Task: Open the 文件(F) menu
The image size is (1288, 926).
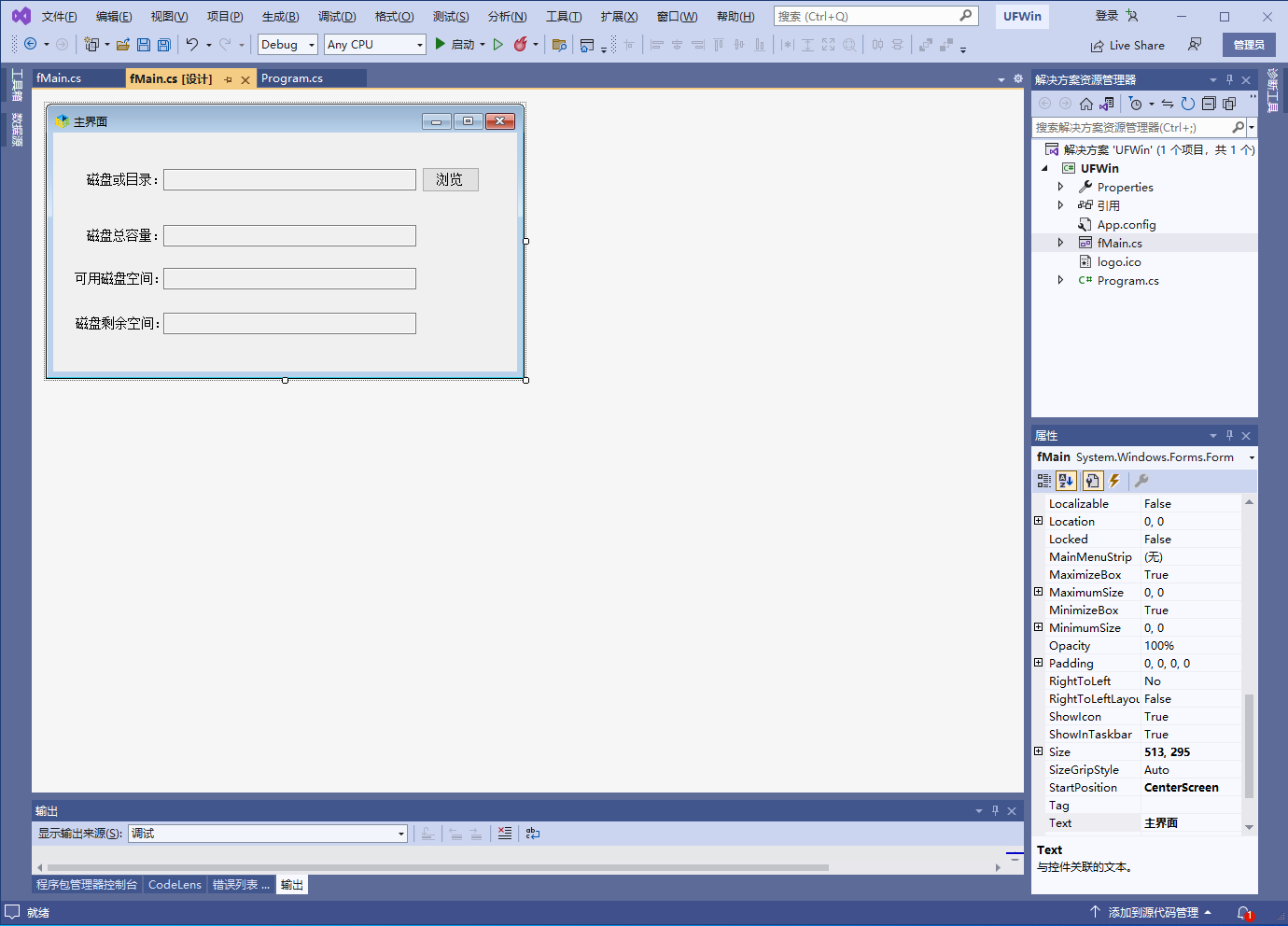Action: pos(59,17)
